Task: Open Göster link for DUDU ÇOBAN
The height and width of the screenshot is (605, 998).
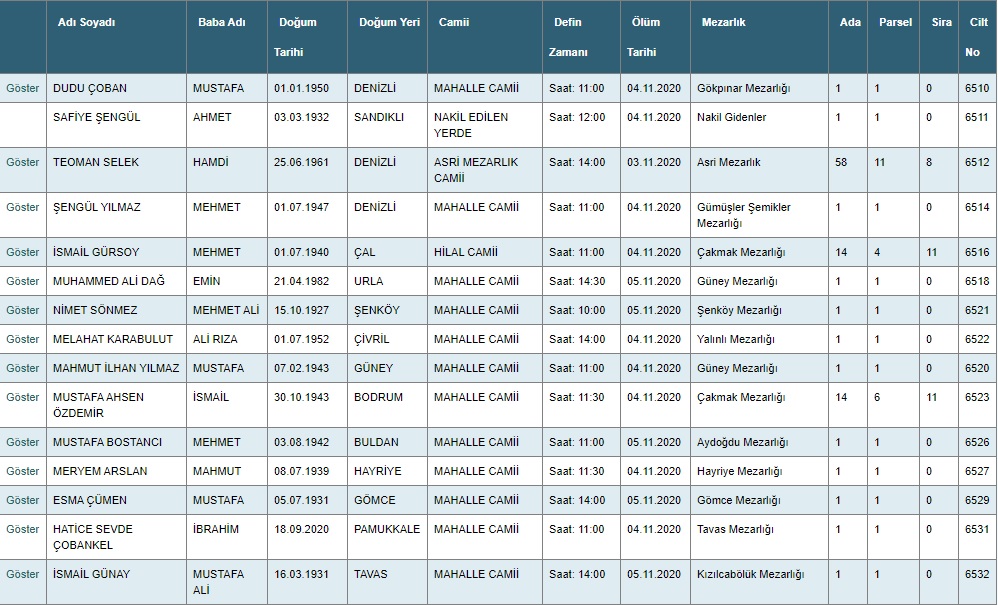Action: coord(22,88)
